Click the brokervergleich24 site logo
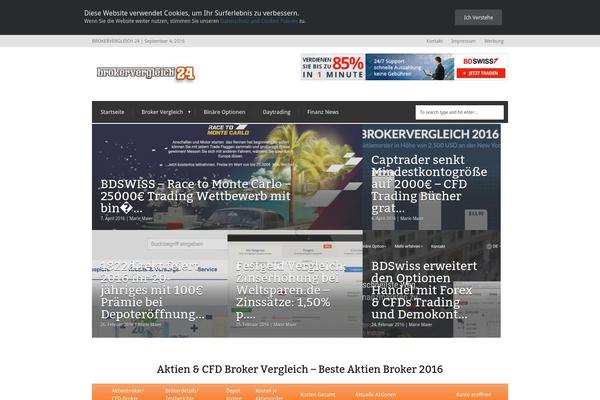The height and width of the screenshot is (400, 600). (x=146, y=73)
